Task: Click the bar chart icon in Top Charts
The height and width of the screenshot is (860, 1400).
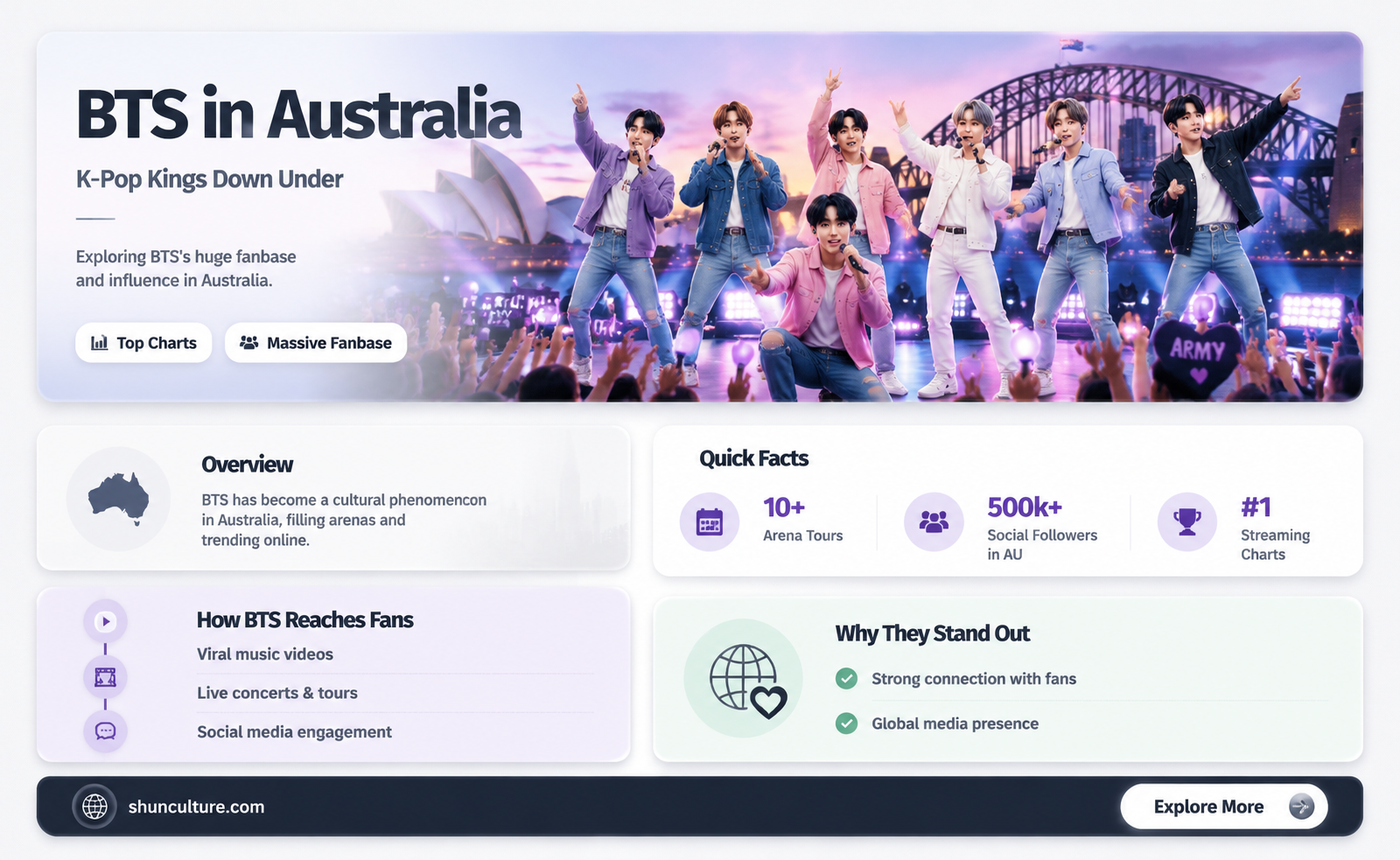Action: pyautogui.click(x=100, y=343)
